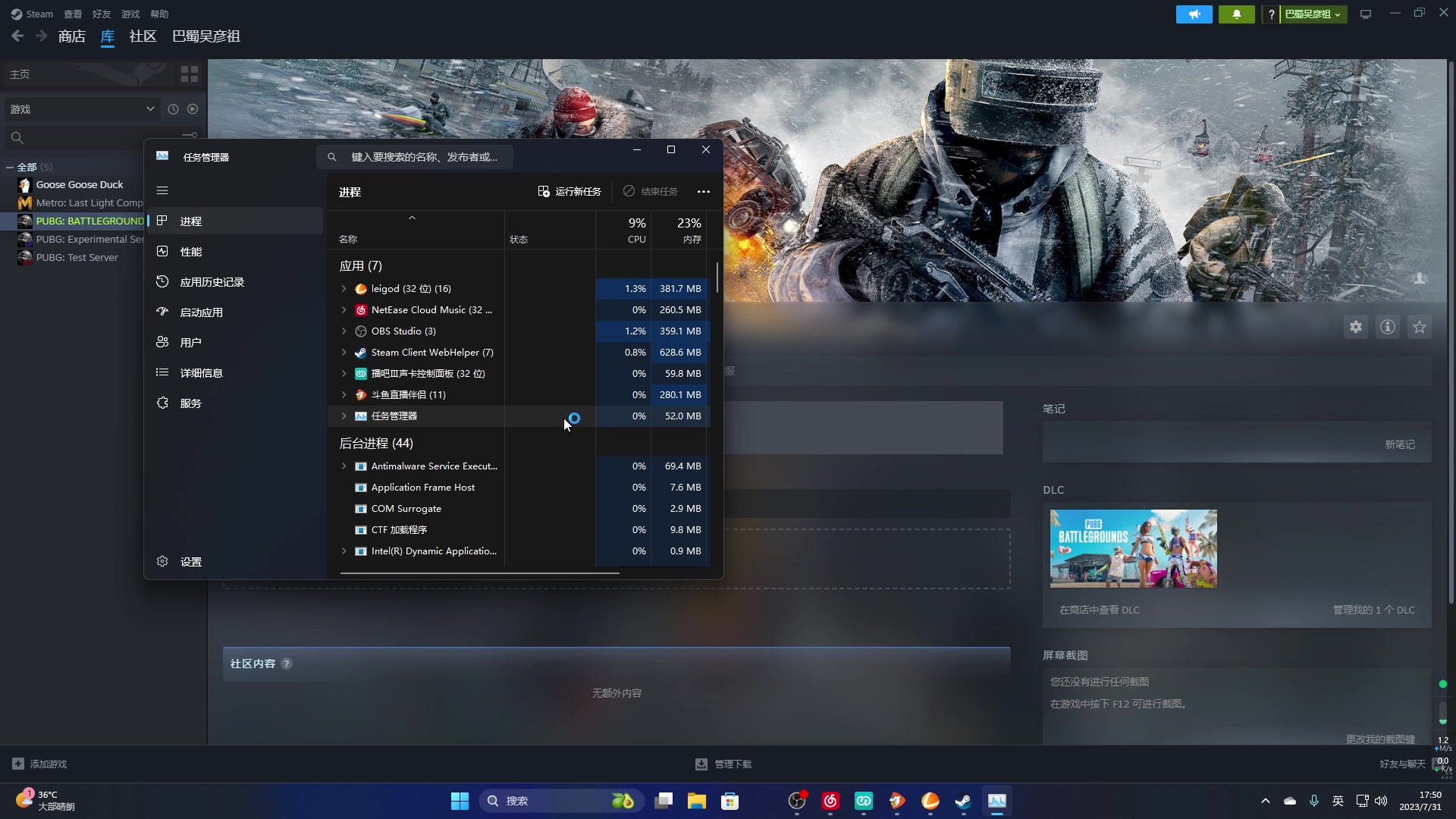This screenshot has height=819, width=1456.
Task: Expand Antimalware Service Executable process
Action: (344, 466)
